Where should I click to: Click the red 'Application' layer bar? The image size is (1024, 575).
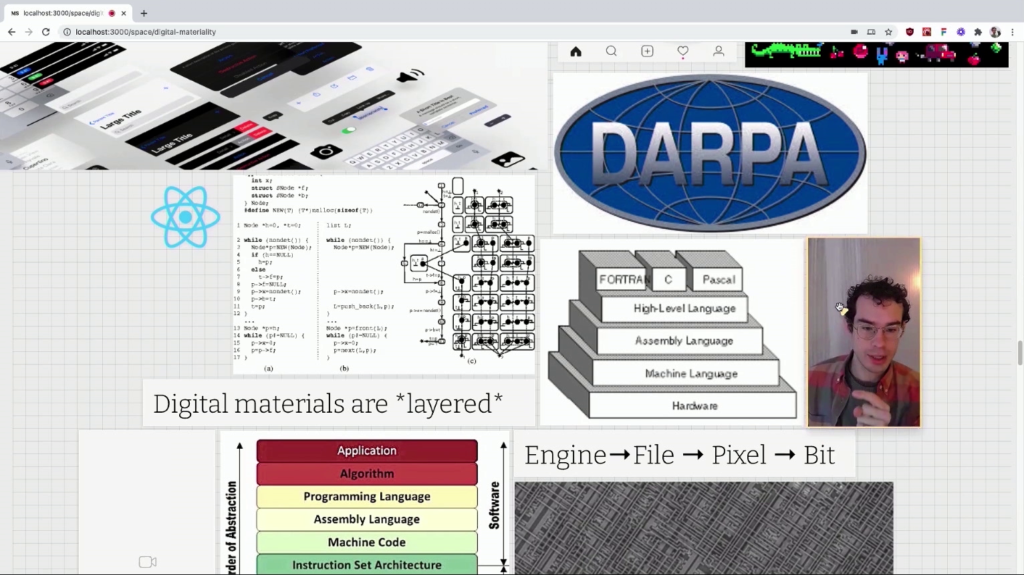tap(367, 451)
